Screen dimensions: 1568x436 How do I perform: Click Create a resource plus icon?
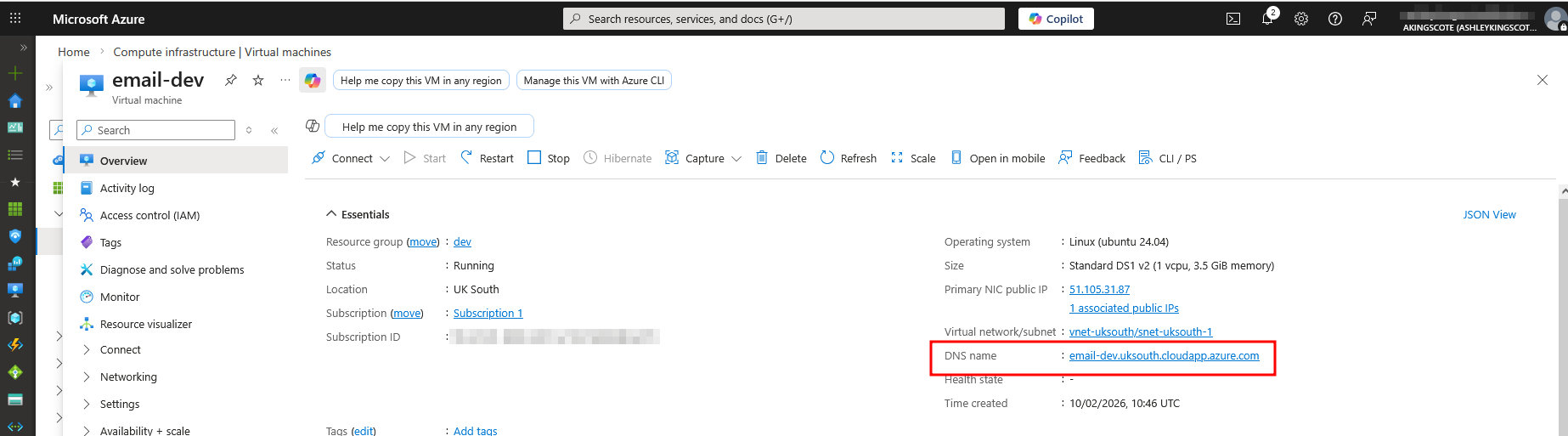tap(15, 73)
